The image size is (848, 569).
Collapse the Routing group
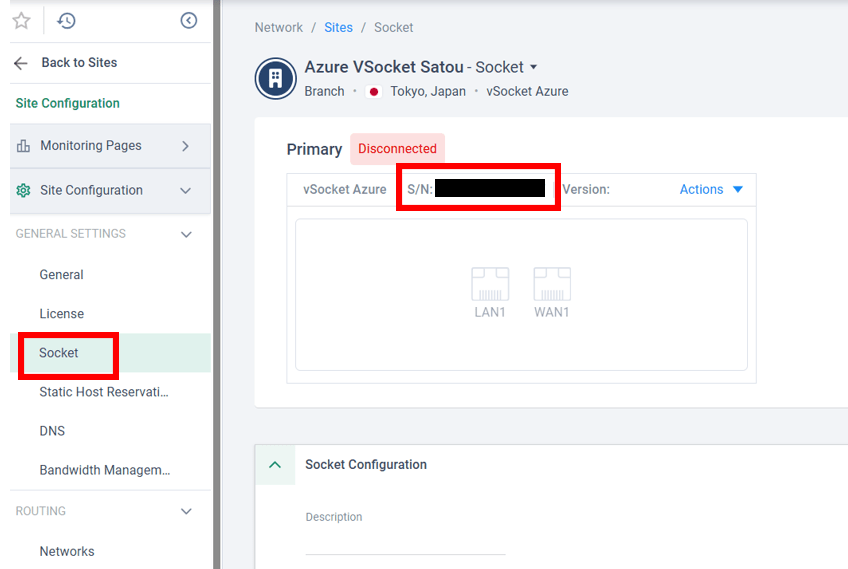pyautogui.click(x=185, y=511)
